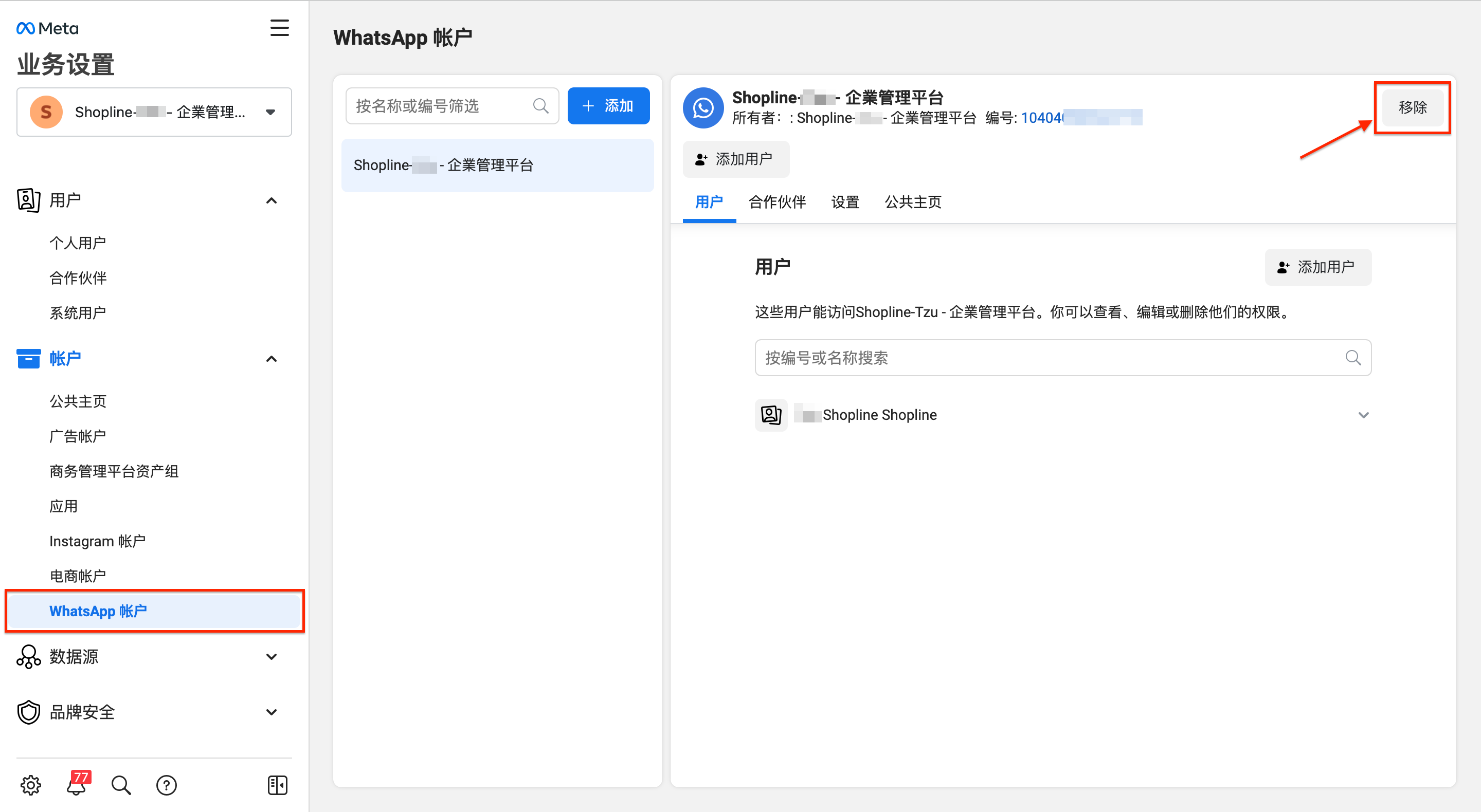Click the WhatsApp account avatar icon
This screenshot has height=812, width=1481.
703,107
